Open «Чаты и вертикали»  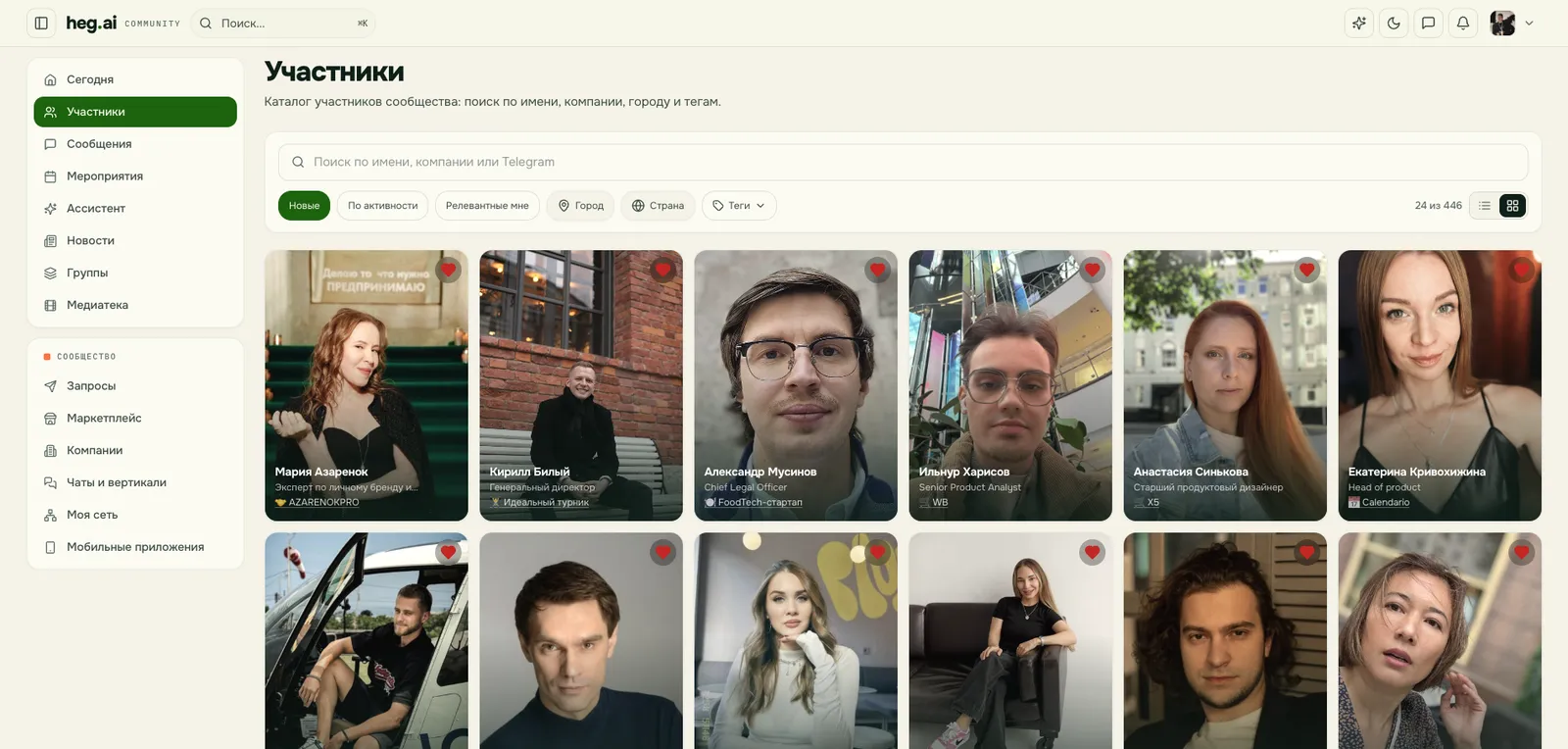click(135, 483)
